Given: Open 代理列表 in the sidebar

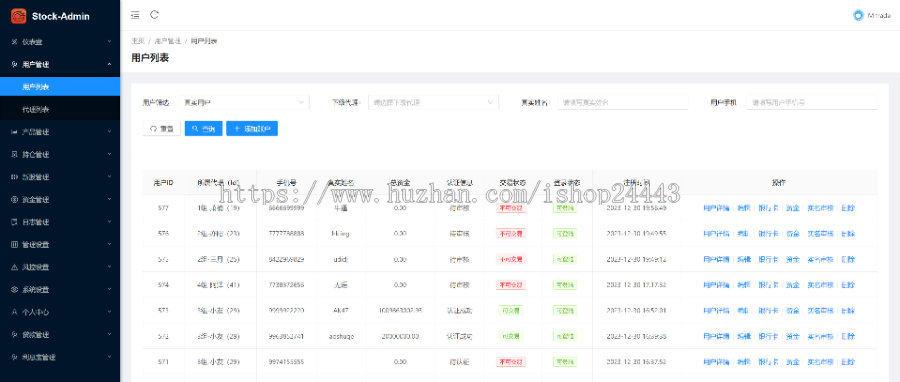Looking at the screenshot, I should (x=60, y=109).
